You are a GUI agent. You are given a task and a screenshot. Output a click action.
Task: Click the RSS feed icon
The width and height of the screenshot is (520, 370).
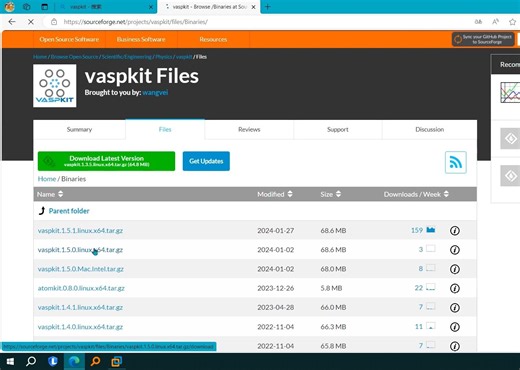click(x=456, y=162)
